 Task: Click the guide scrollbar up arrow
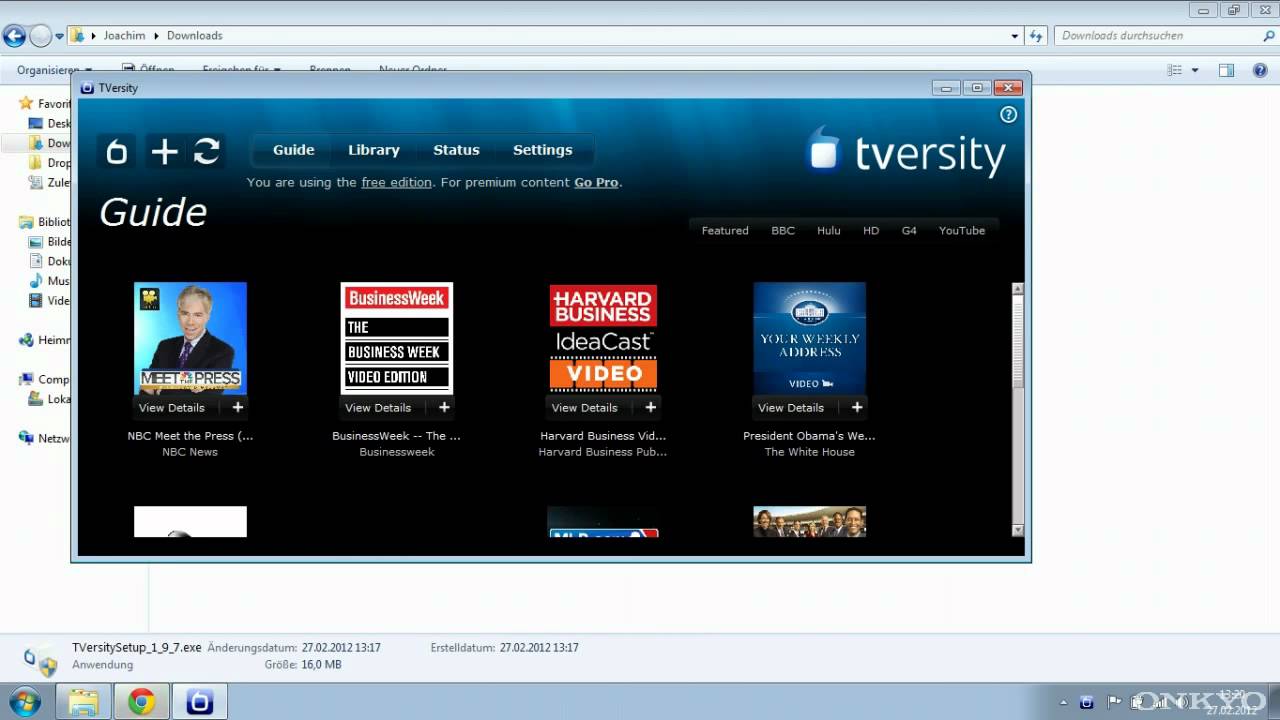click(x=1018, y=289)
